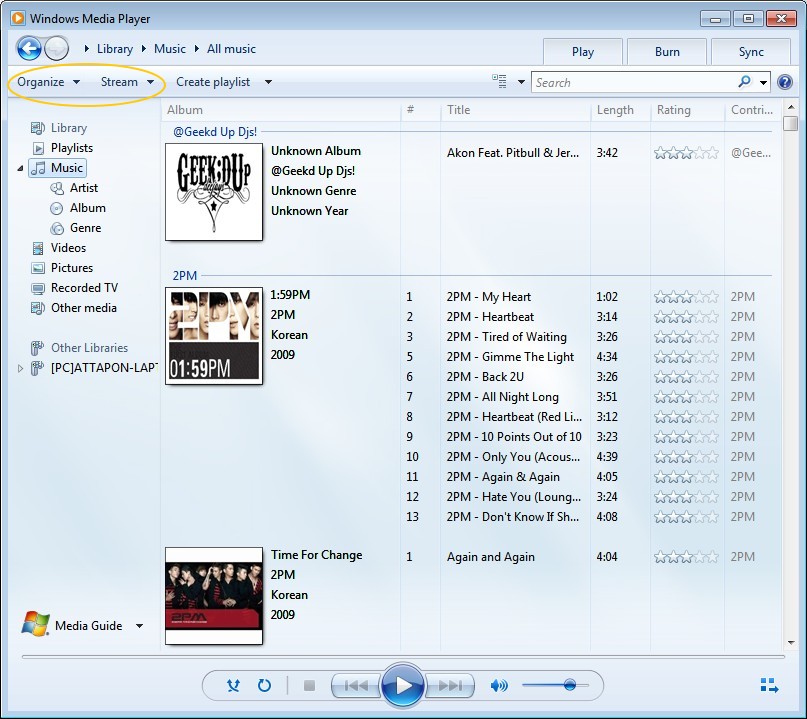
Task: Click the Rating column header
Action: [688, 110]
